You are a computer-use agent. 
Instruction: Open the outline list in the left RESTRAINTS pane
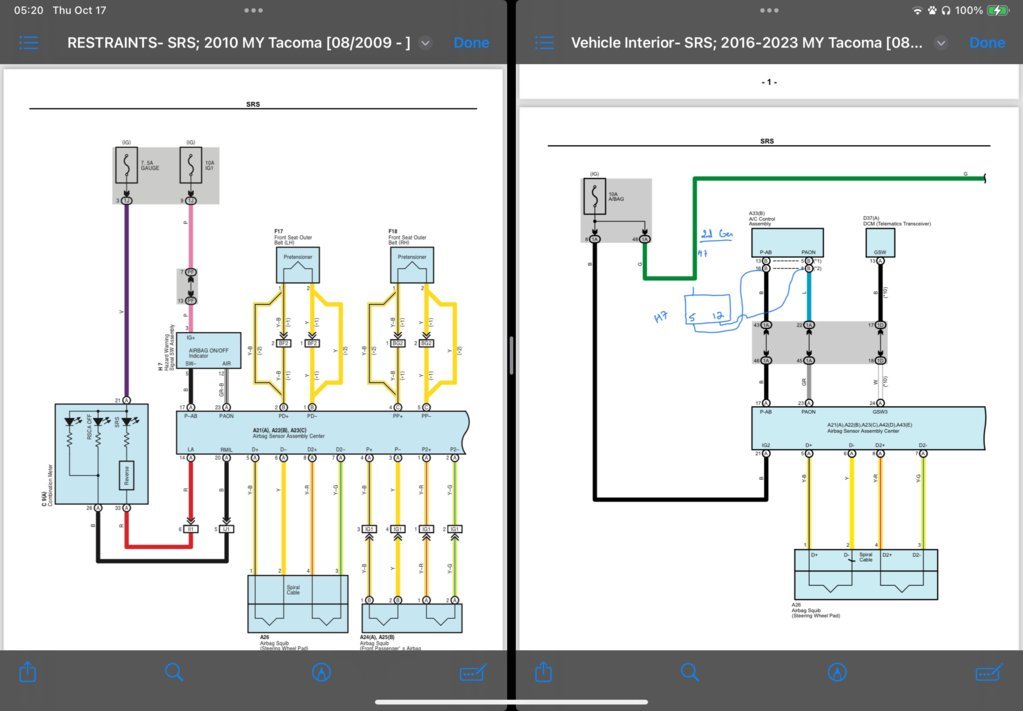29,43
